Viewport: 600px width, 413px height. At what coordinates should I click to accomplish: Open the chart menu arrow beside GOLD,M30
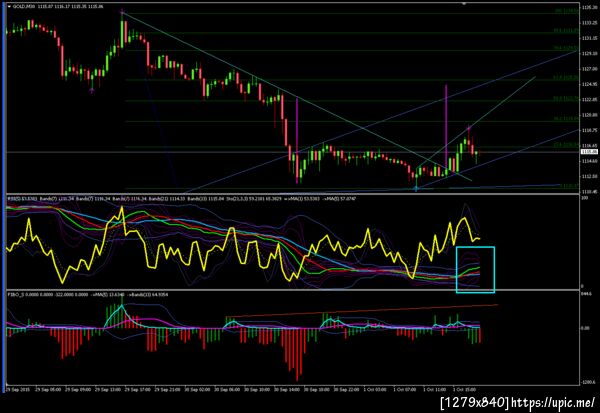point(9,7)
